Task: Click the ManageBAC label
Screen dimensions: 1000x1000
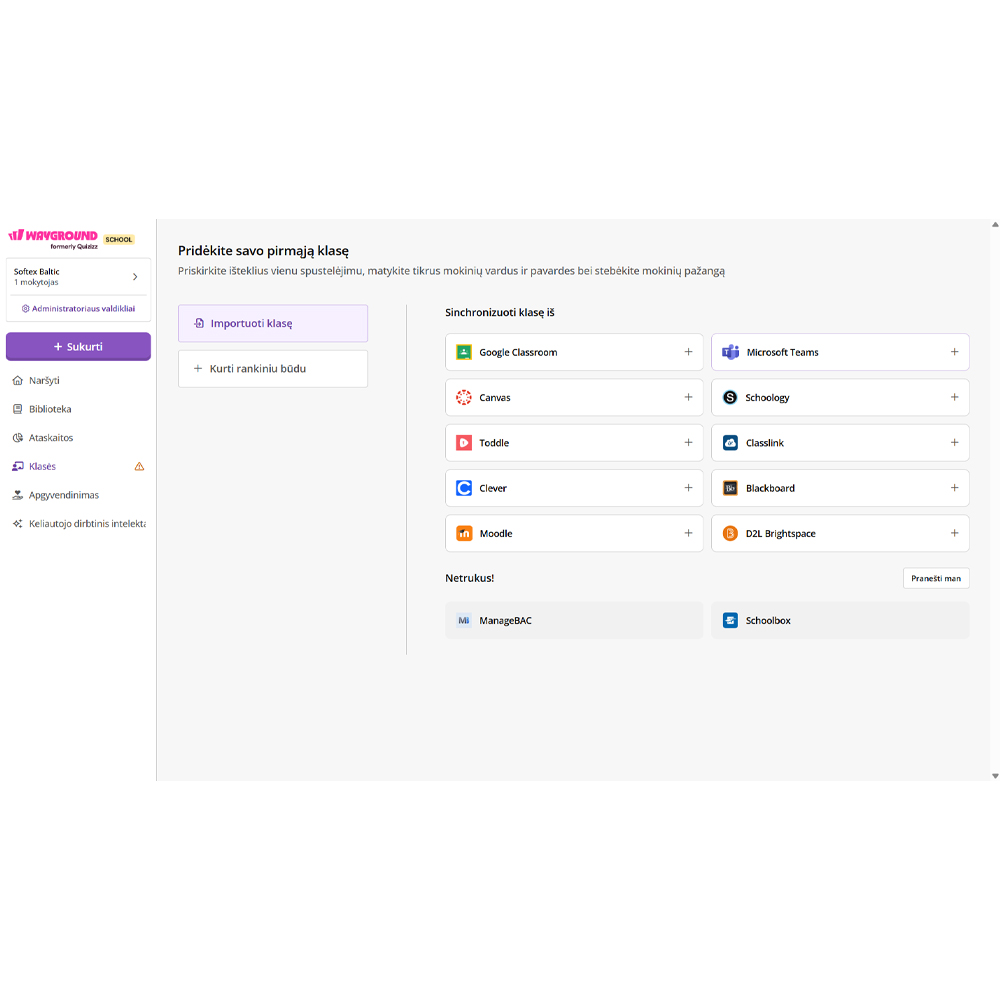Action: 505,621
